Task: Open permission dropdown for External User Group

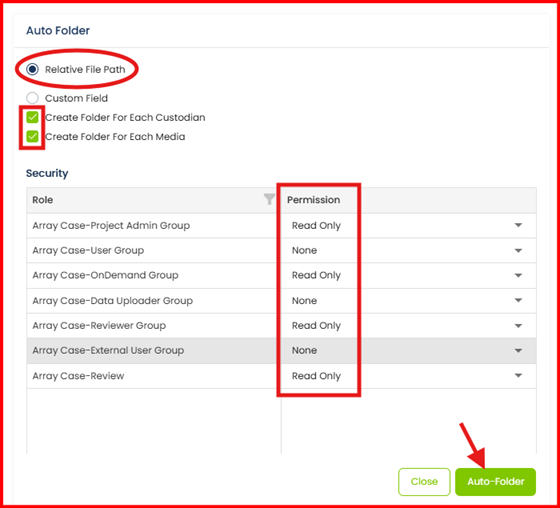Action: 518,350
